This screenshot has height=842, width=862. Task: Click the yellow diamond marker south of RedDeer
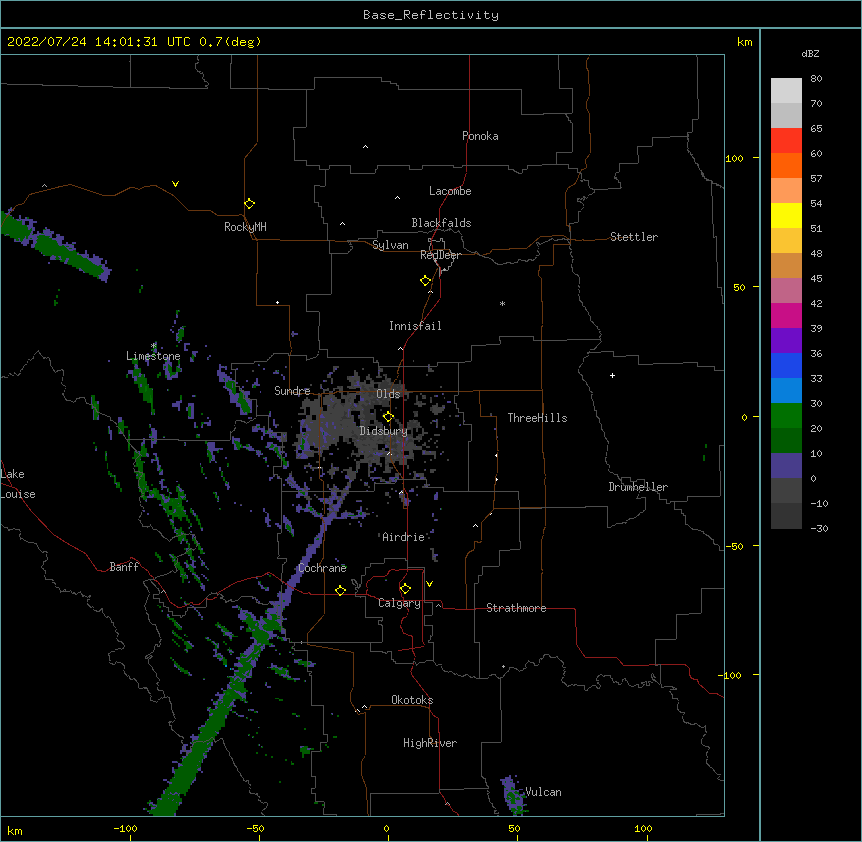click(x=426, y=281)
